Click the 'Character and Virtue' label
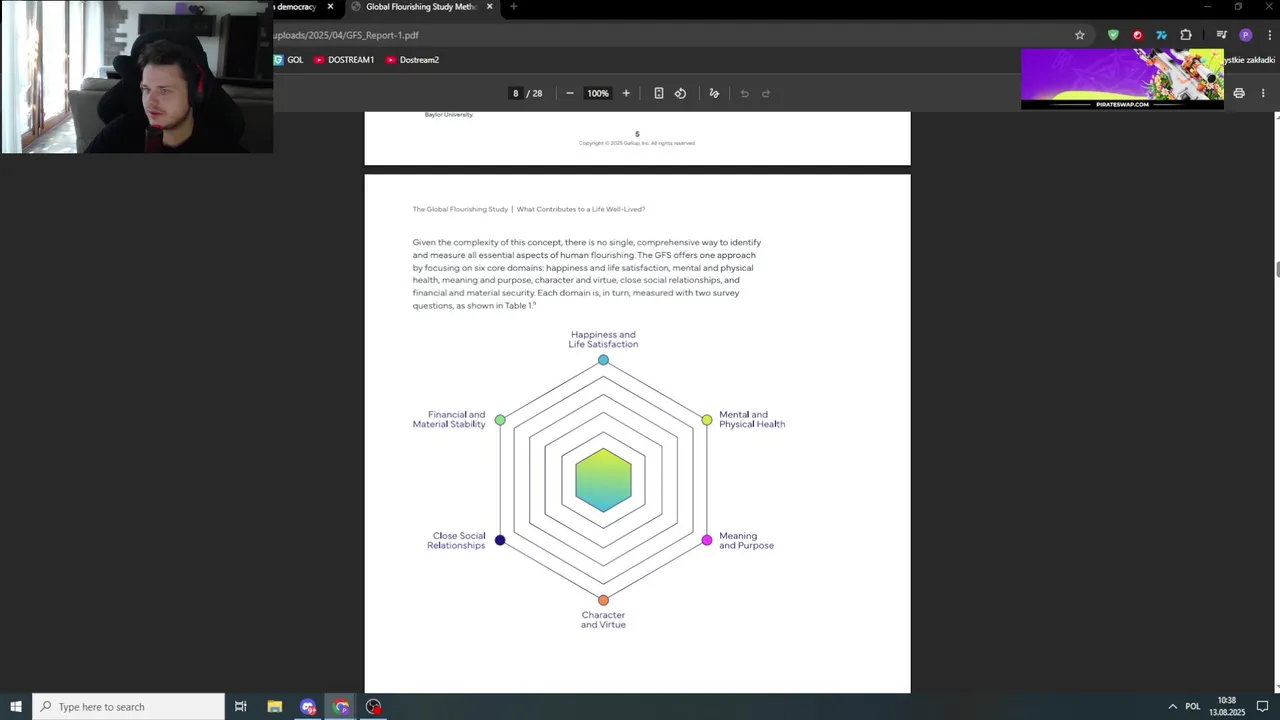The image size is (1280, 720). tap(603, 620)
